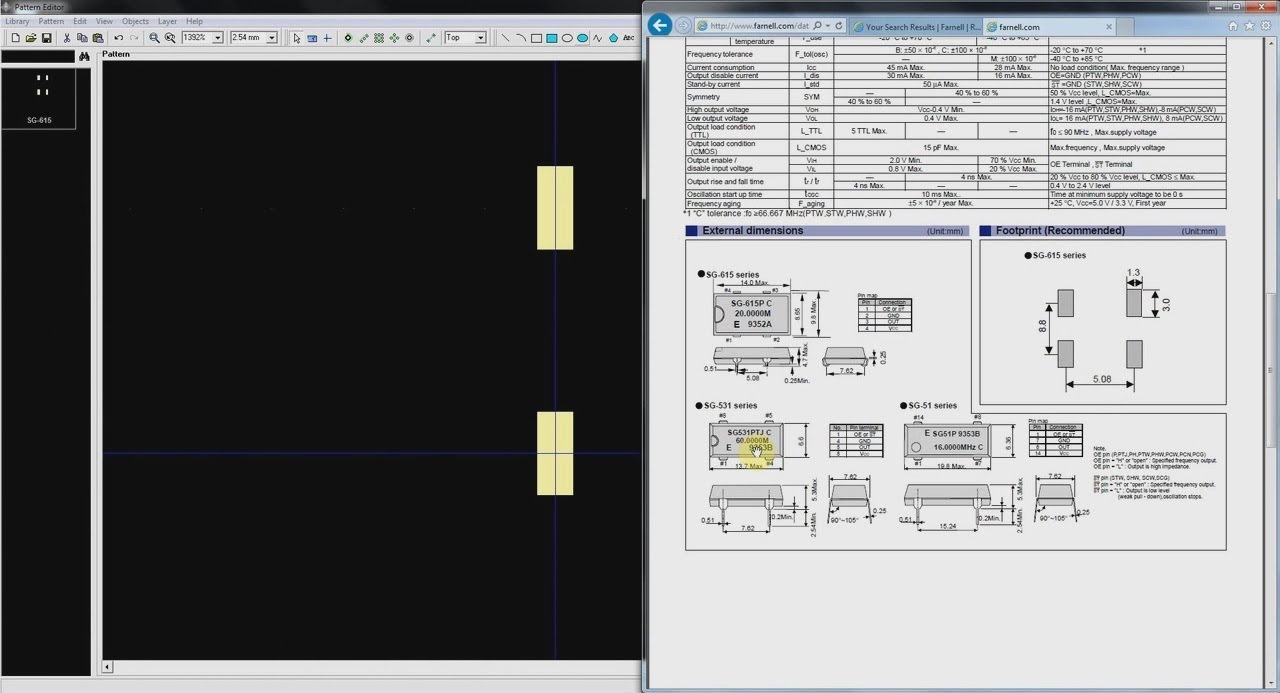Screen dimensions: 1280x693
Task: Select the filled rectangle tool
Action: 552,38
